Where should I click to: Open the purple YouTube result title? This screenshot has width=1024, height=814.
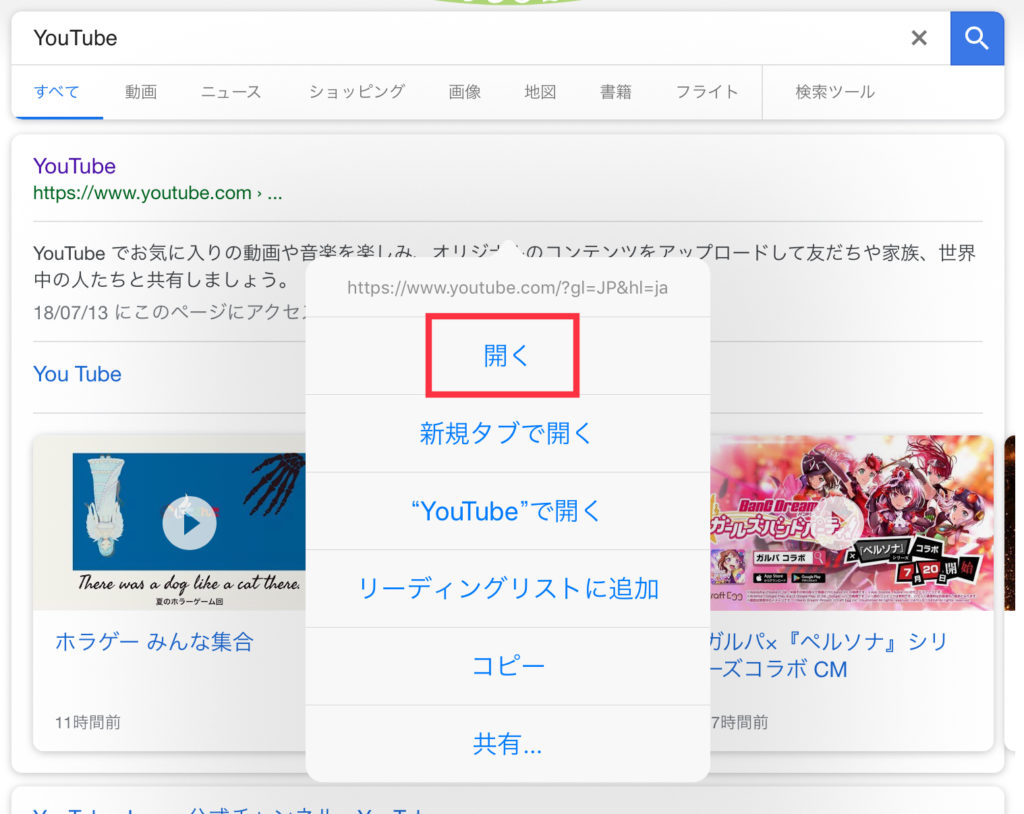(74, 166)
